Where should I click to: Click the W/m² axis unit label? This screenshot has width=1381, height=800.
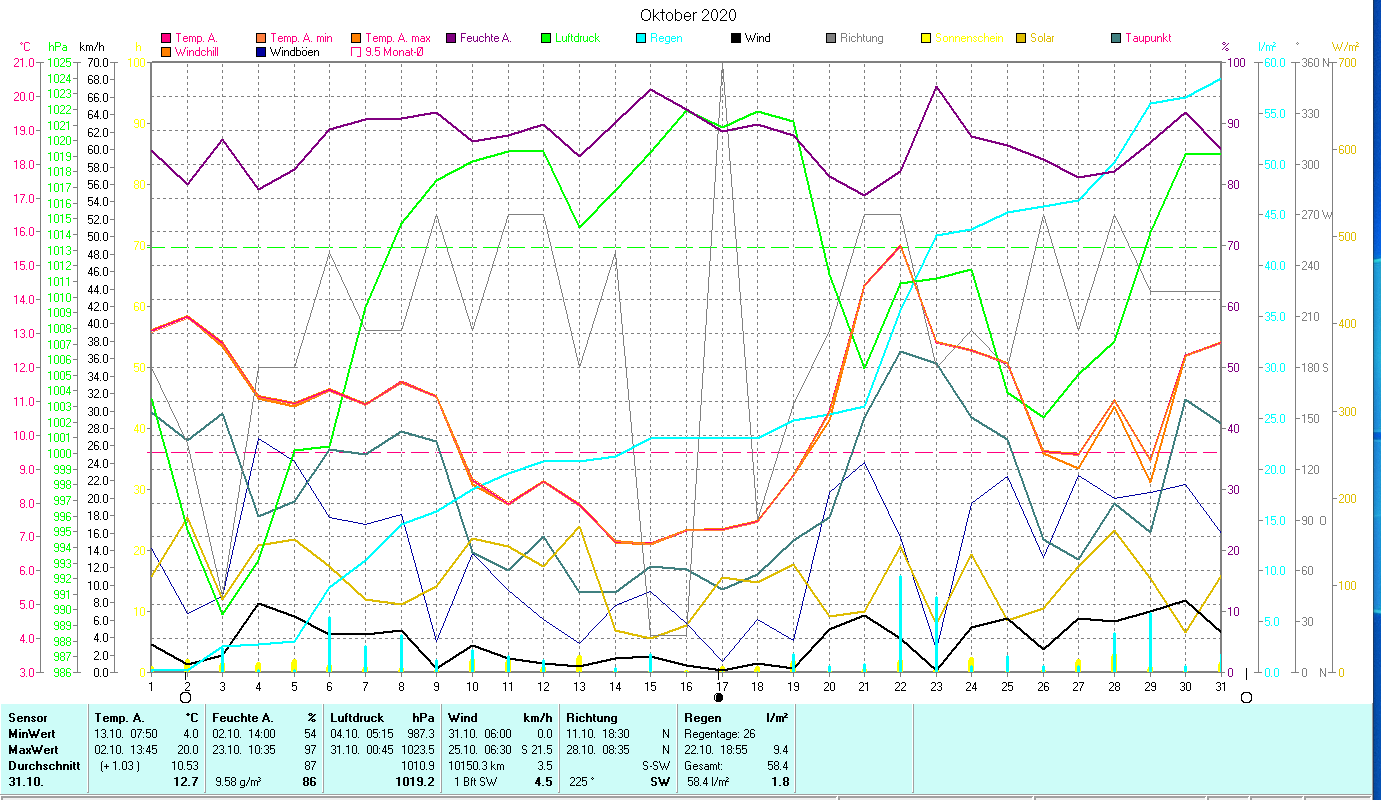(1346, 47)
